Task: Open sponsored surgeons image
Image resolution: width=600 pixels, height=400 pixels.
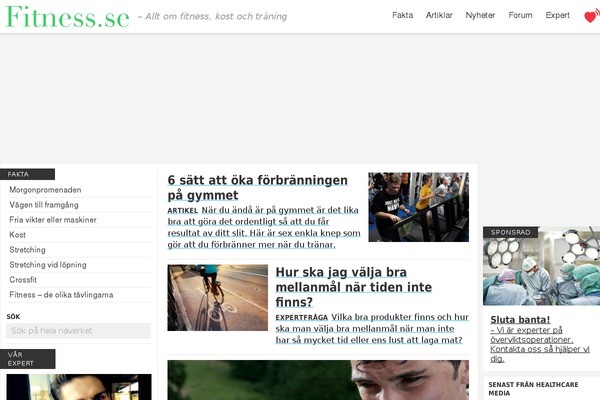Action: coord(541,266)
